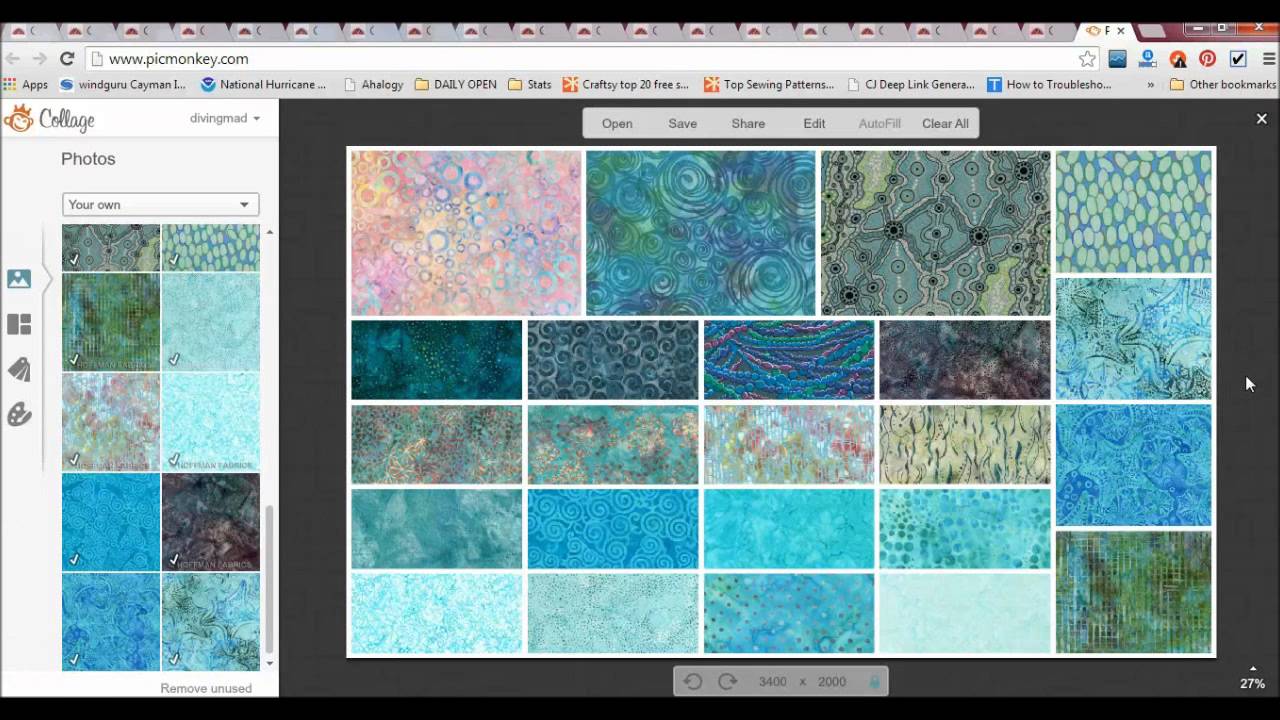Select the green oval pattern cell in collage
The width and height of the screenshot is (1280, 720).
pyautogui.click(x=1134, y=211)
